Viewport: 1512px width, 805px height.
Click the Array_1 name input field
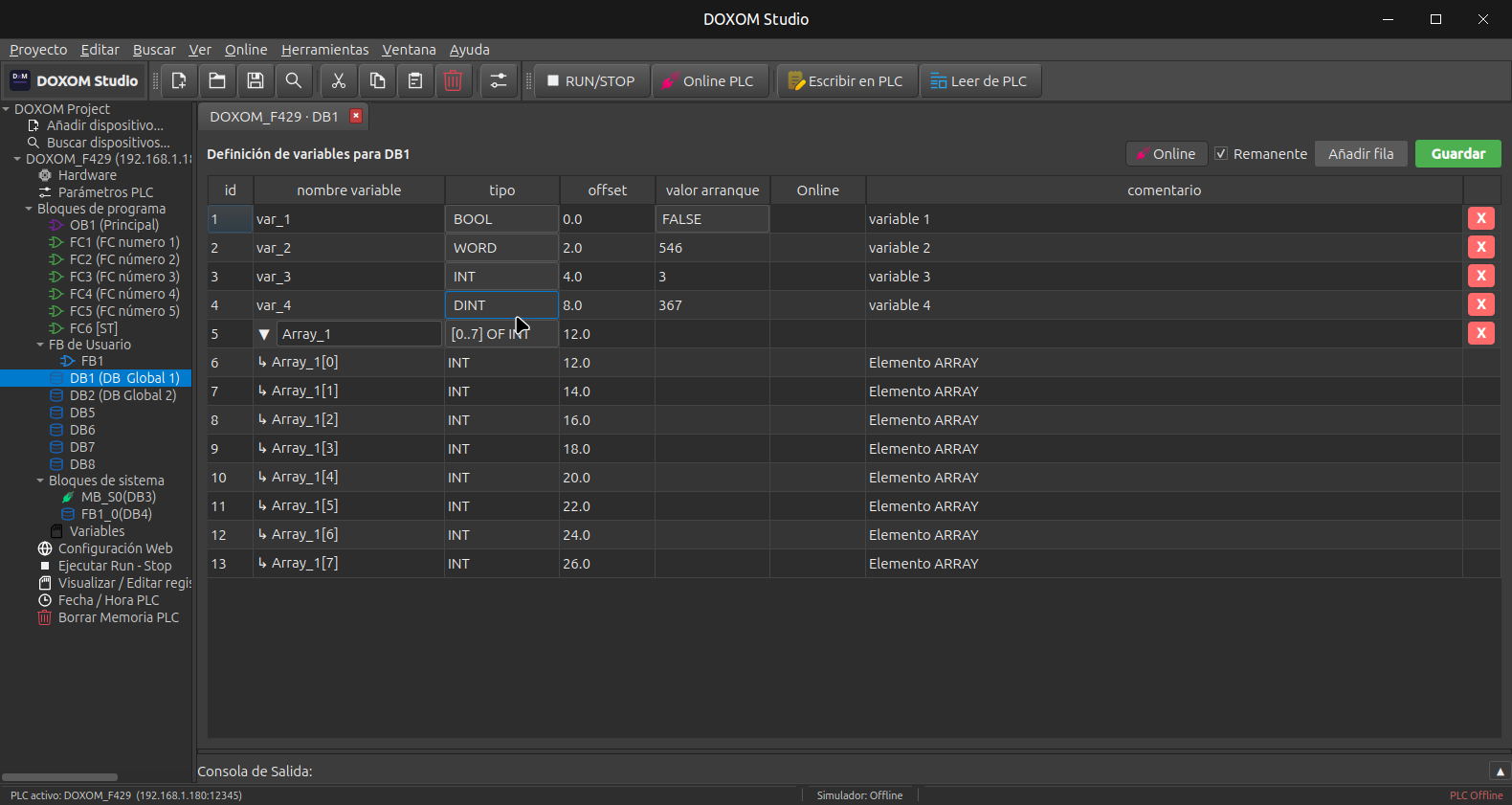(x=359, y=334)
